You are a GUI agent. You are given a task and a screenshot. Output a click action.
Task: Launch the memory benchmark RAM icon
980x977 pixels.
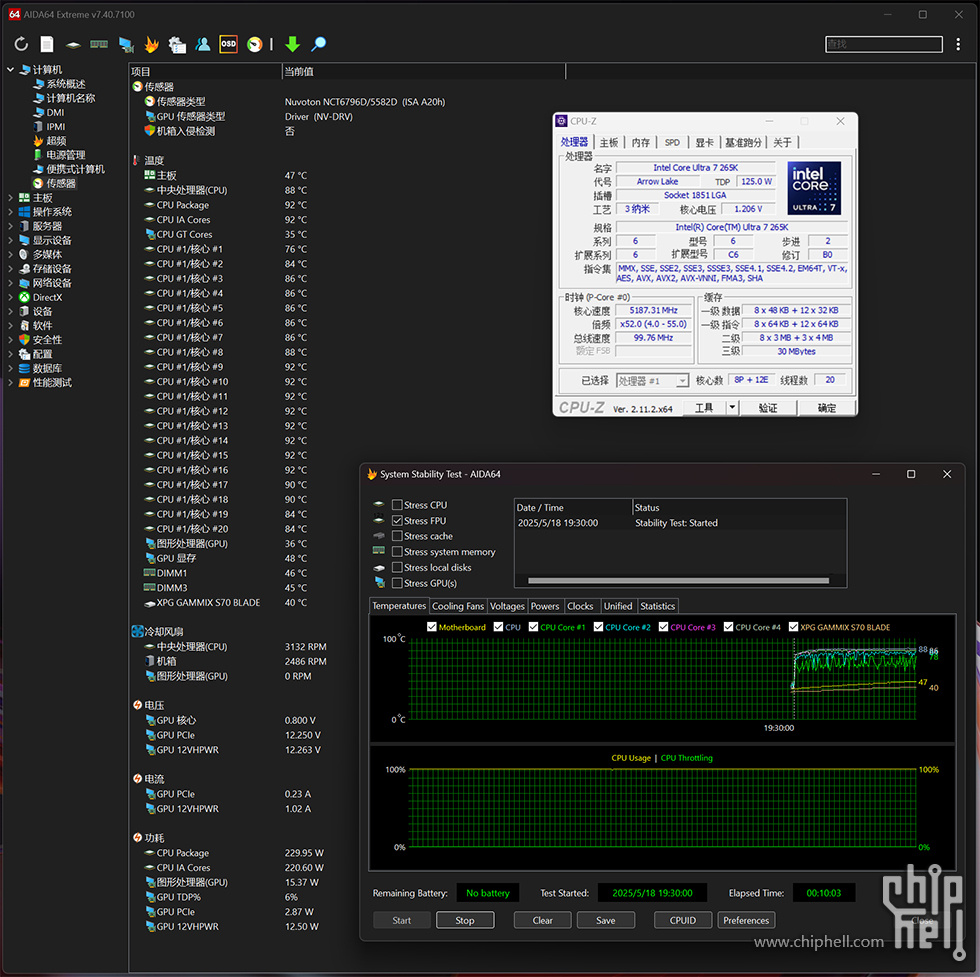pyautogui.click(x=99, y=44)
